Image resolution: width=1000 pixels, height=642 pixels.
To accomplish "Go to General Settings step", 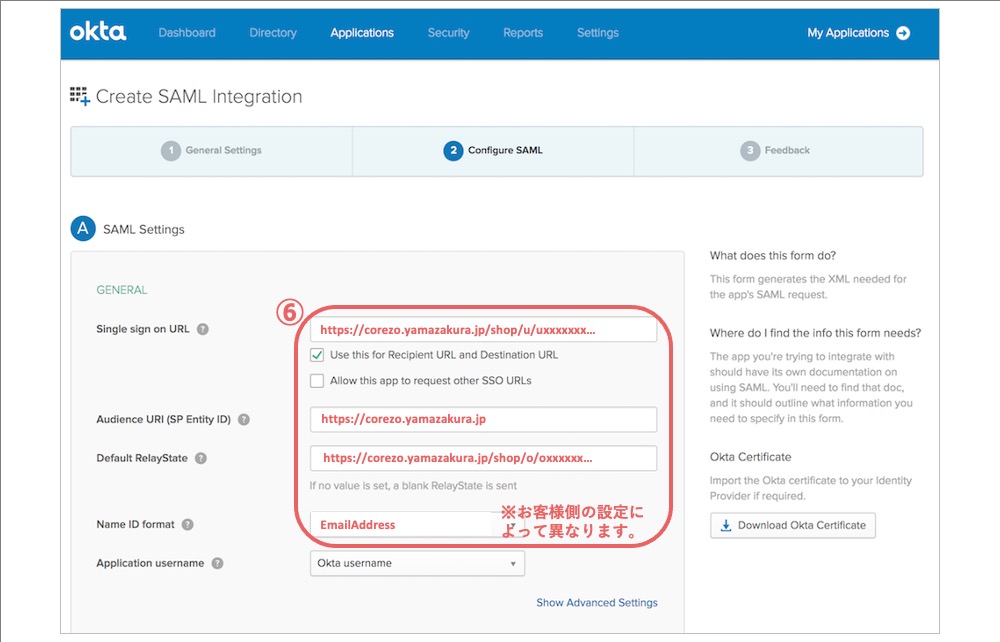I will click(211, 151).
